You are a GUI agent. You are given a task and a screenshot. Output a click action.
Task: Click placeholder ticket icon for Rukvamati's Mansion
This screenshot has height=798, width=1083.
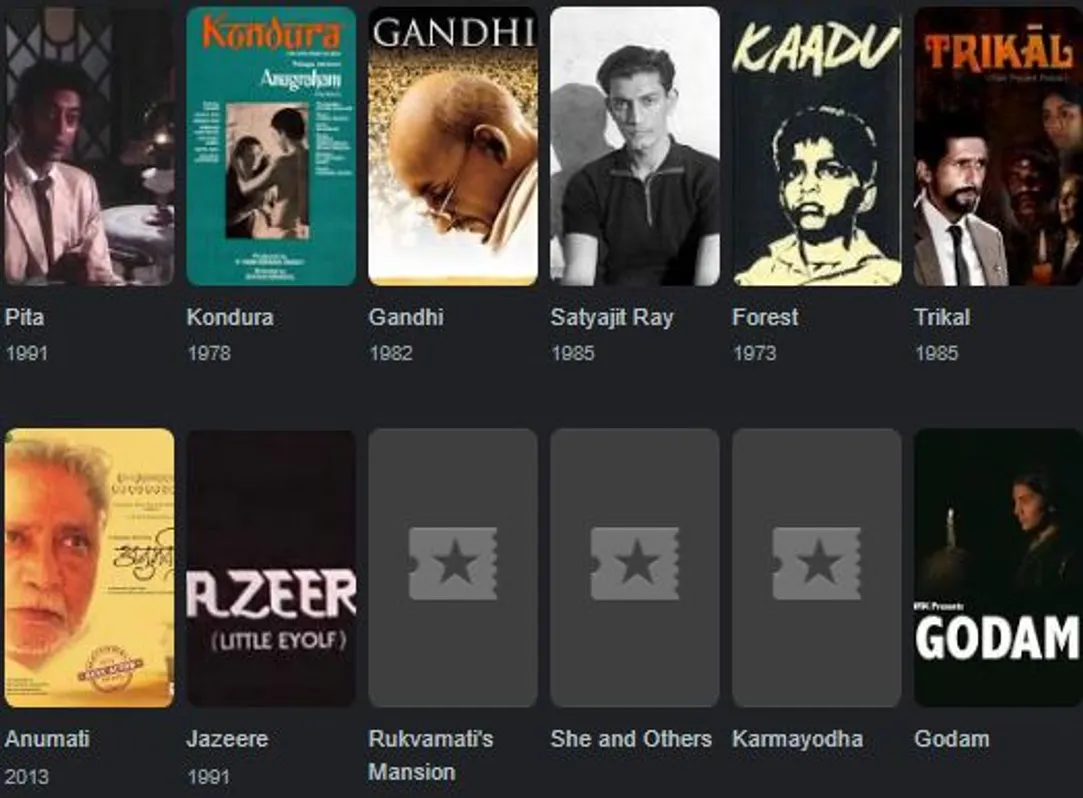point(453,564)
